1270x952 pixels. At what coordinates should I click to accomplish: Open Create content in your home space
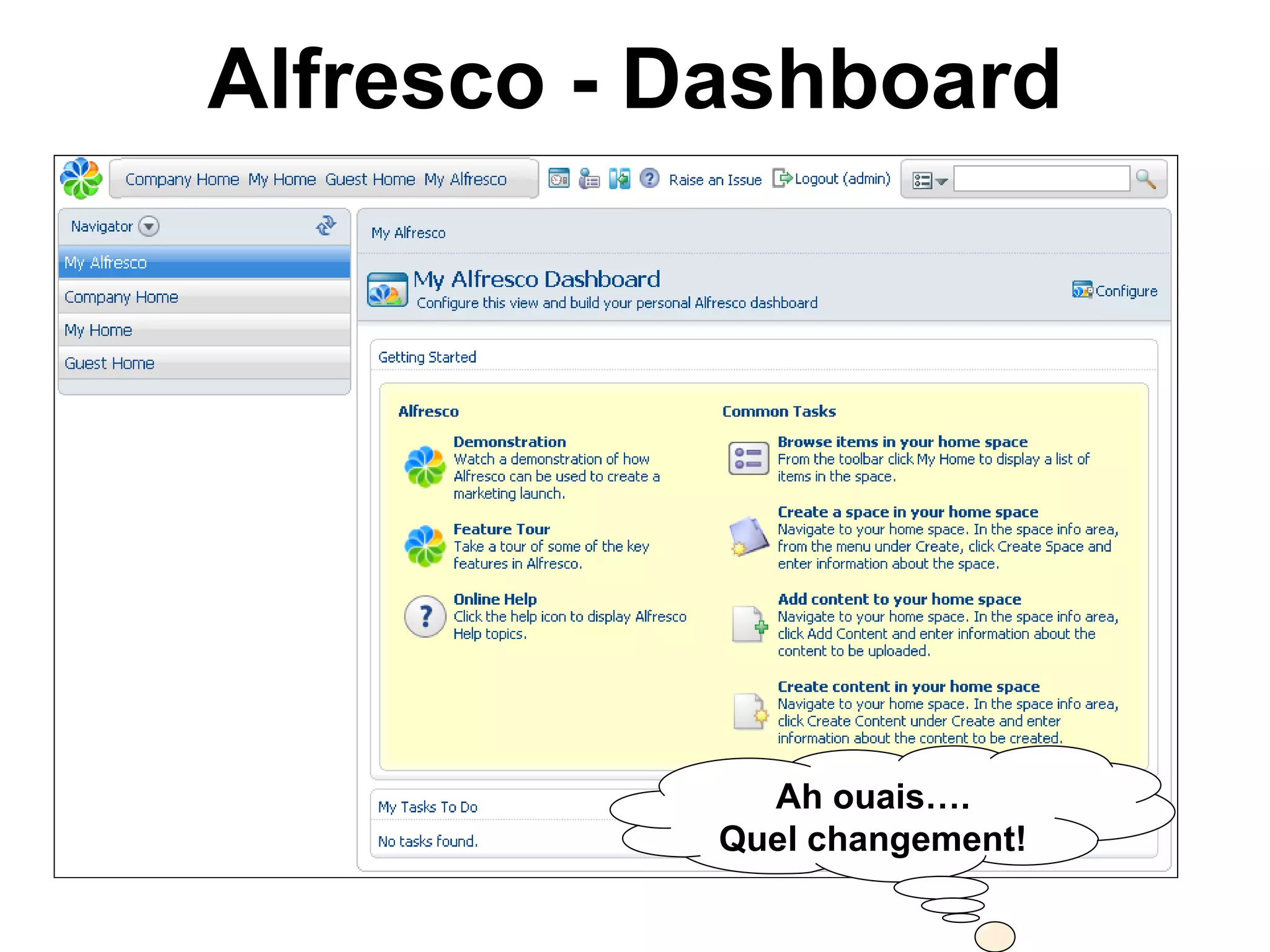908,687
